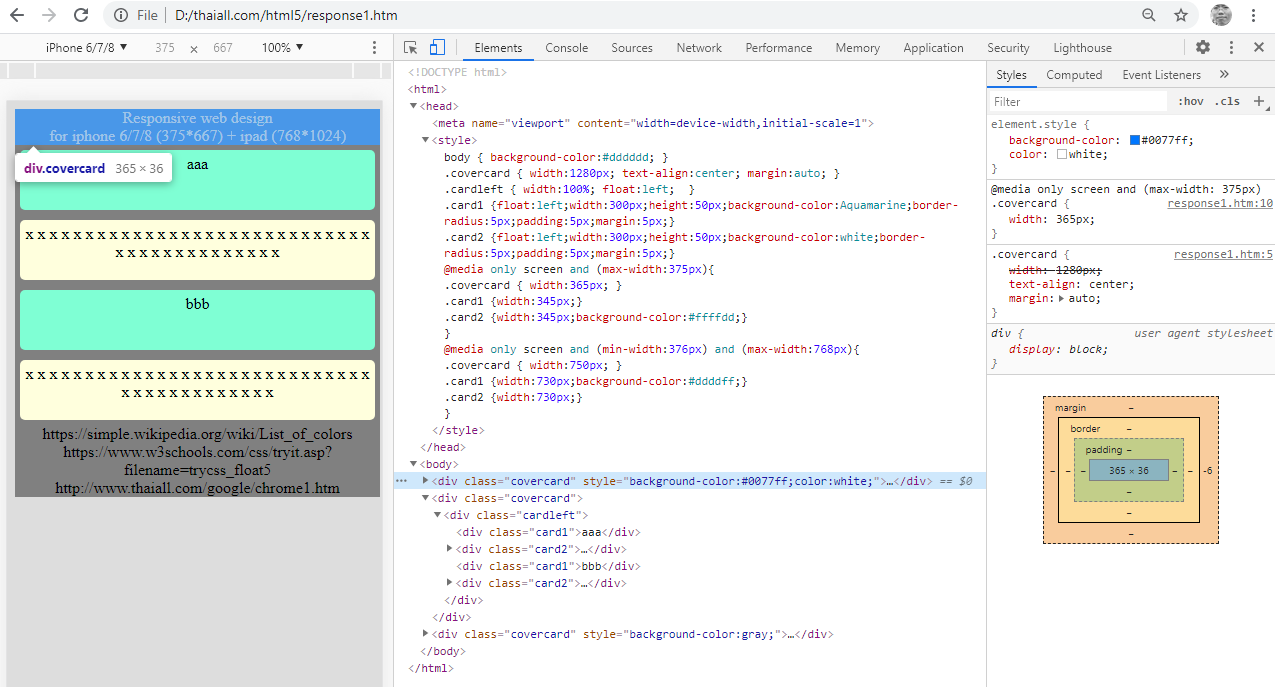Open DevTools settings gear
This screenshot has height=687, width=1275.
(x=1203, y=47)
